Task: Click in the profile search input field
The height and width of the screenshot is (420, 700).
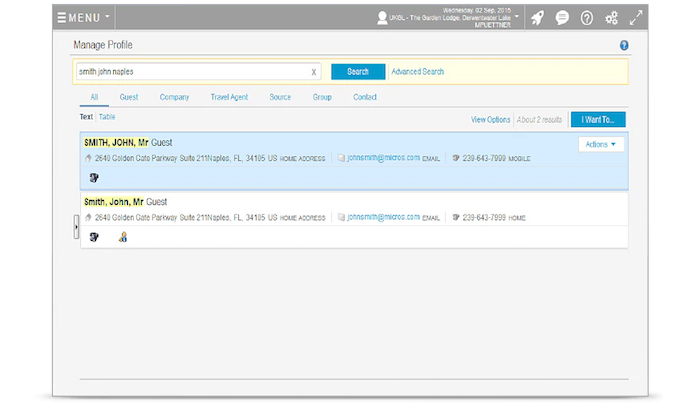Action: 190,72
